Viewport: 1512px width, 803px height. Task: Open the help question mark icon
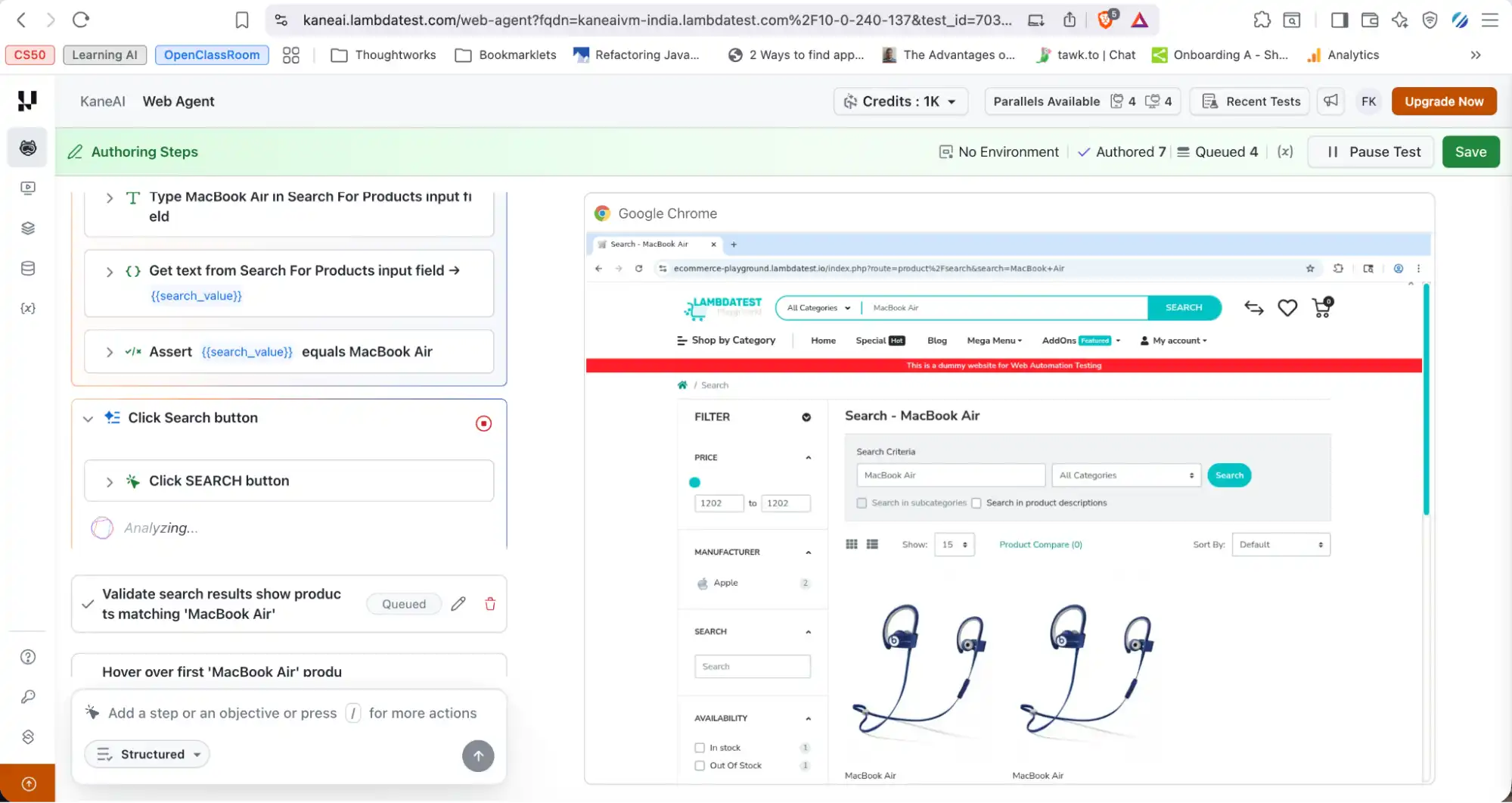[28, 657]
